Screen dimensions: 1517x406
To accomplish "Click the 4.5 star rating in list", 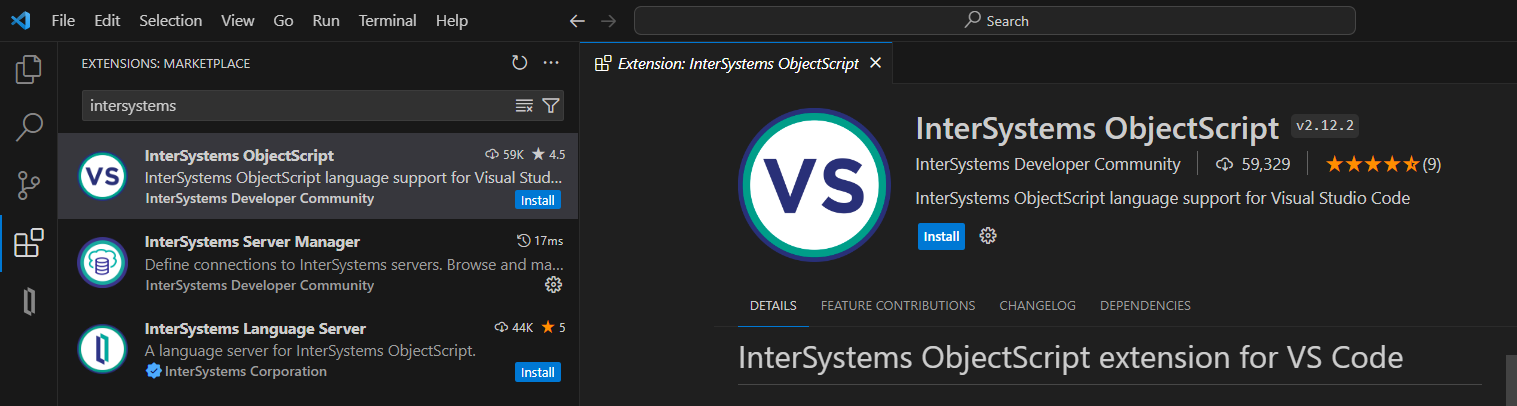I will coord(548,155).
